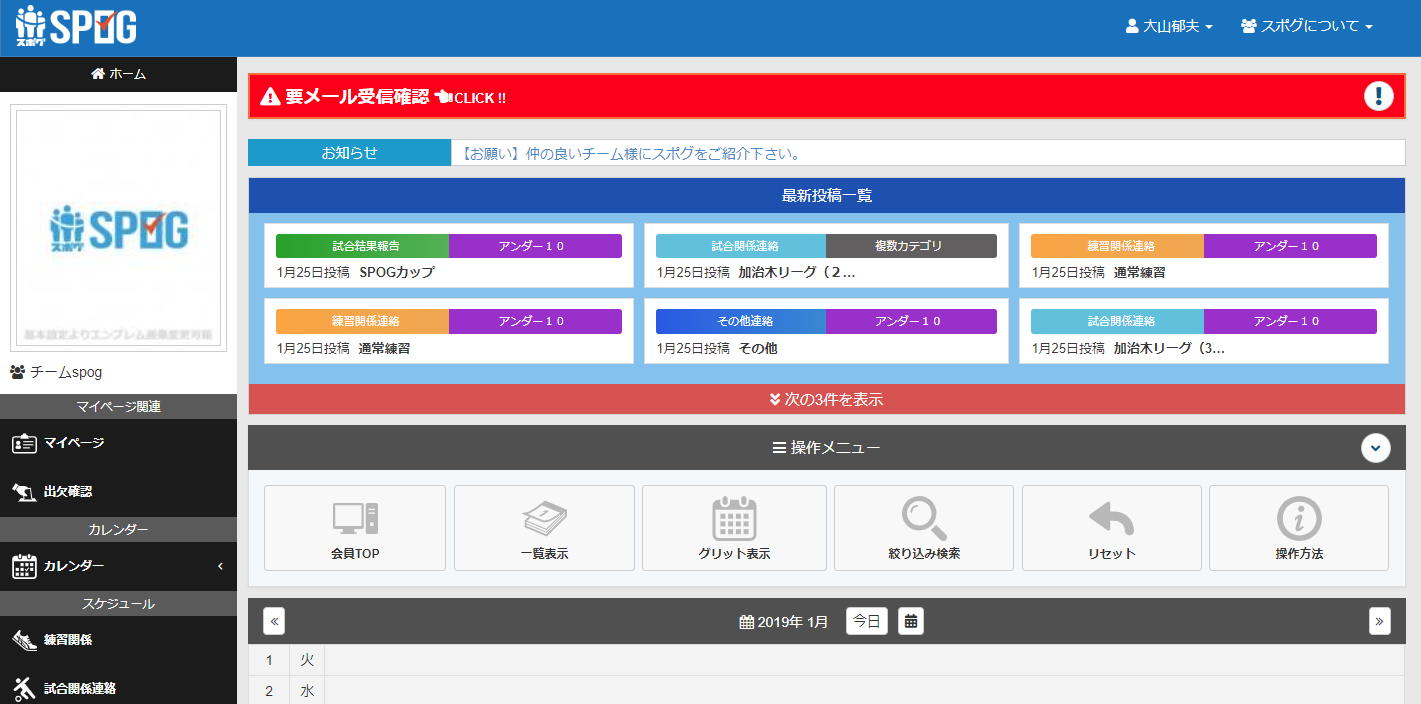This screenshot has width=1421, height=704.
Task: Click the リセット undo arrow icon
Action: (1111, 518)
